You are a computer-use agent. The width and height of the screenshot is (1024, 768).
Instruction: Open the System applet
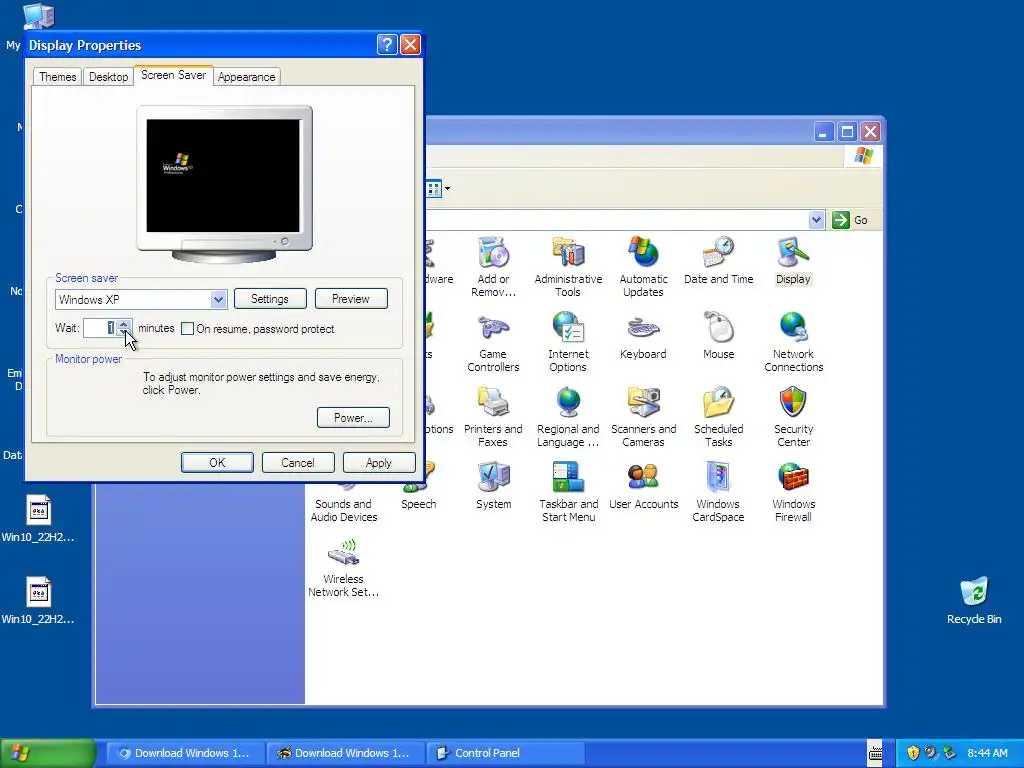pyautogui.click(x=493, y=487)
